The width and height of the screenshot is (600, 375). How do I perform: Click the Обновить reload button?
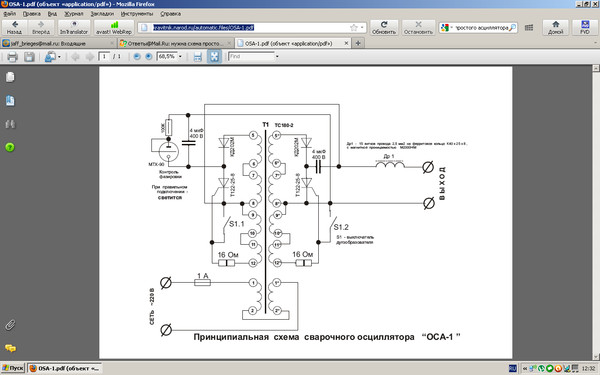coord(384,28)
